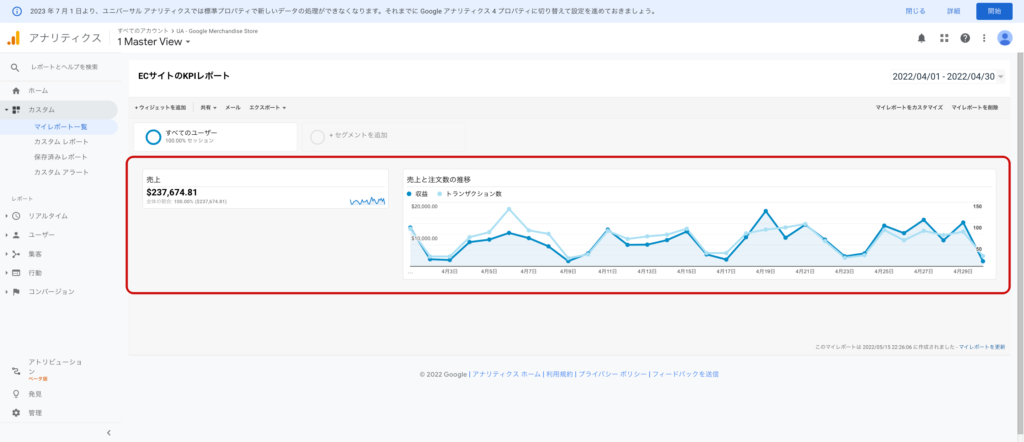Viewport: 1024px width, 442px height.
Task: Click +ウィジェットを追加
Action: (160, 107)
